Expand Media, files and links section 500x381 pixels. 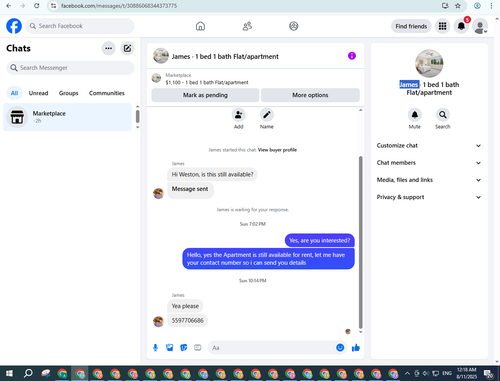coord(429,180)
